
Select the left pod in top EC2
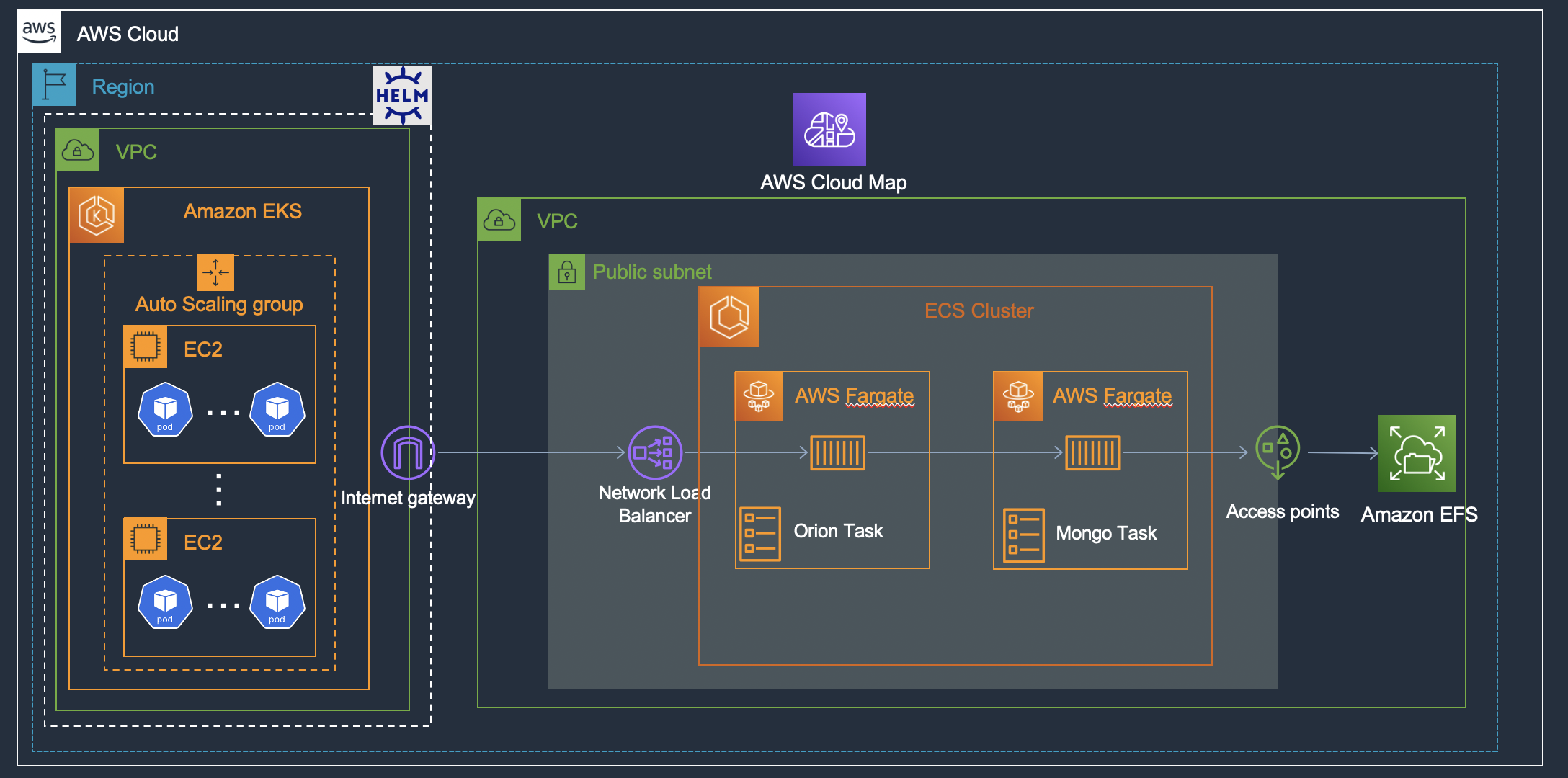pyautogui.click(x=165, y=410)
